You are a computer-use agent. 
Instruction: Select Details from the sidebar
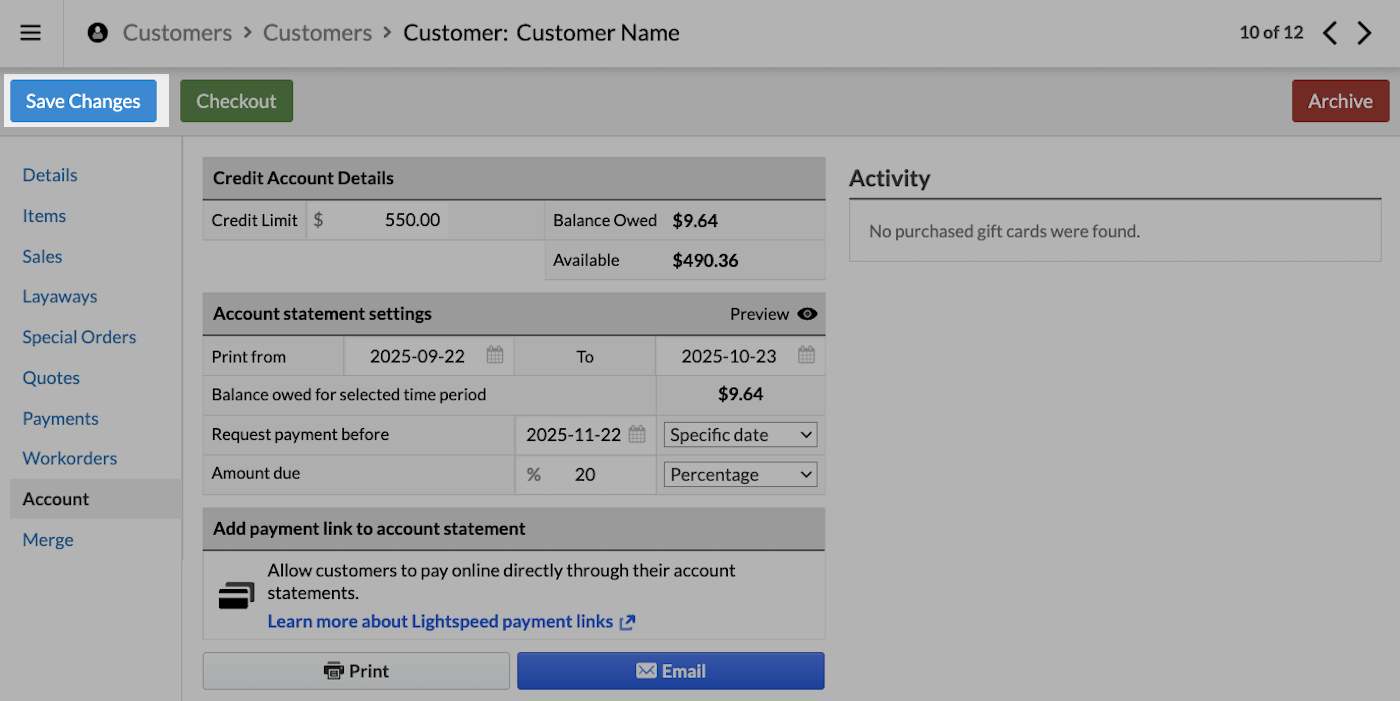(49, 174)
